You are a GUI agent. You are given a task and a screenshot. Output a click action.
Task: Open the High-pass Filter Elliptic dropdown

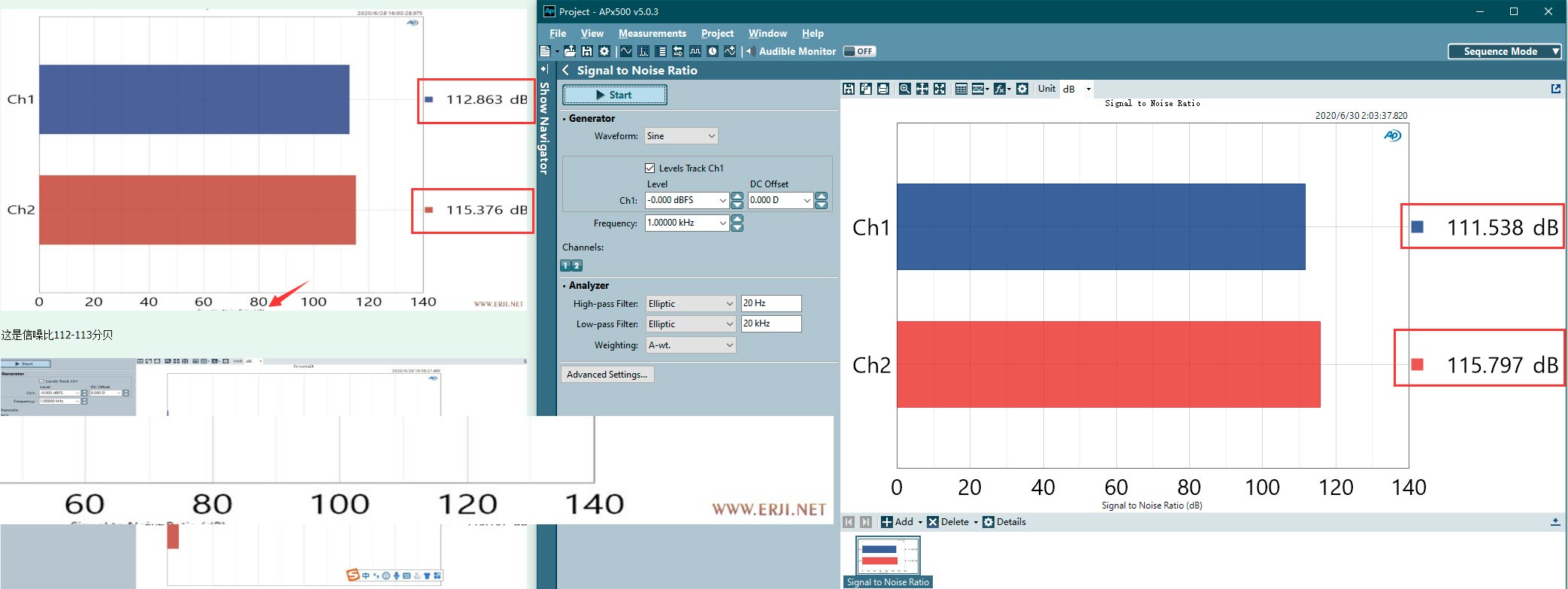[691, 304]
